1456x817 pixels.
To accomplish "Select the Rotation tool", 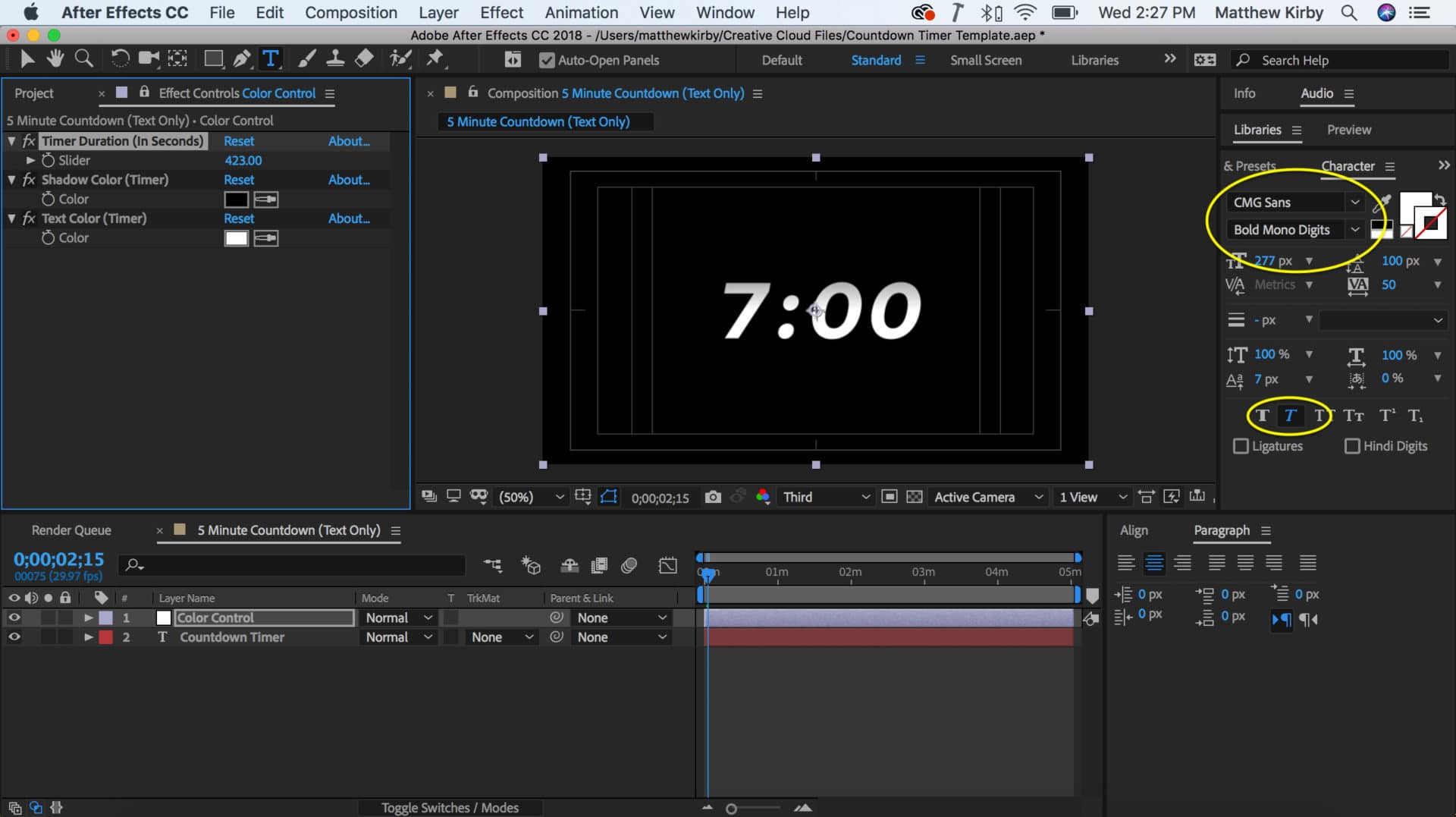I will [x=120, y=58].
